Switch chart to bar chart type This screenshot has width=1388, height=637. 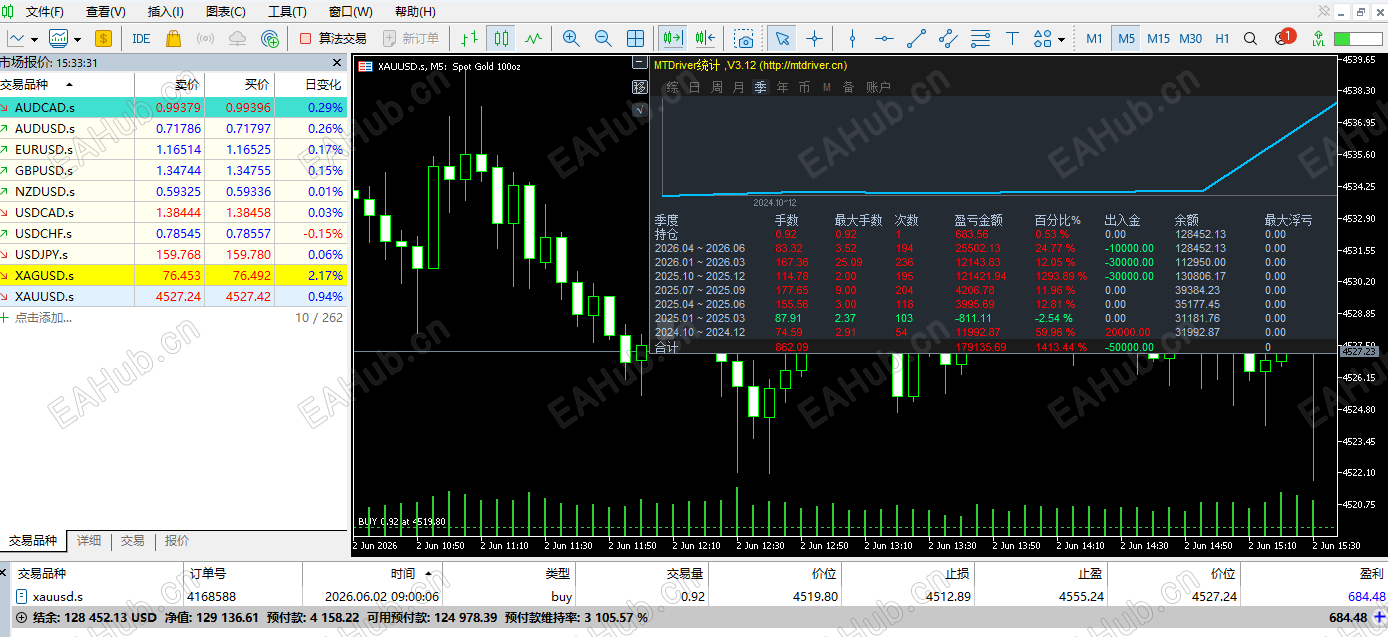click(469, 38)
